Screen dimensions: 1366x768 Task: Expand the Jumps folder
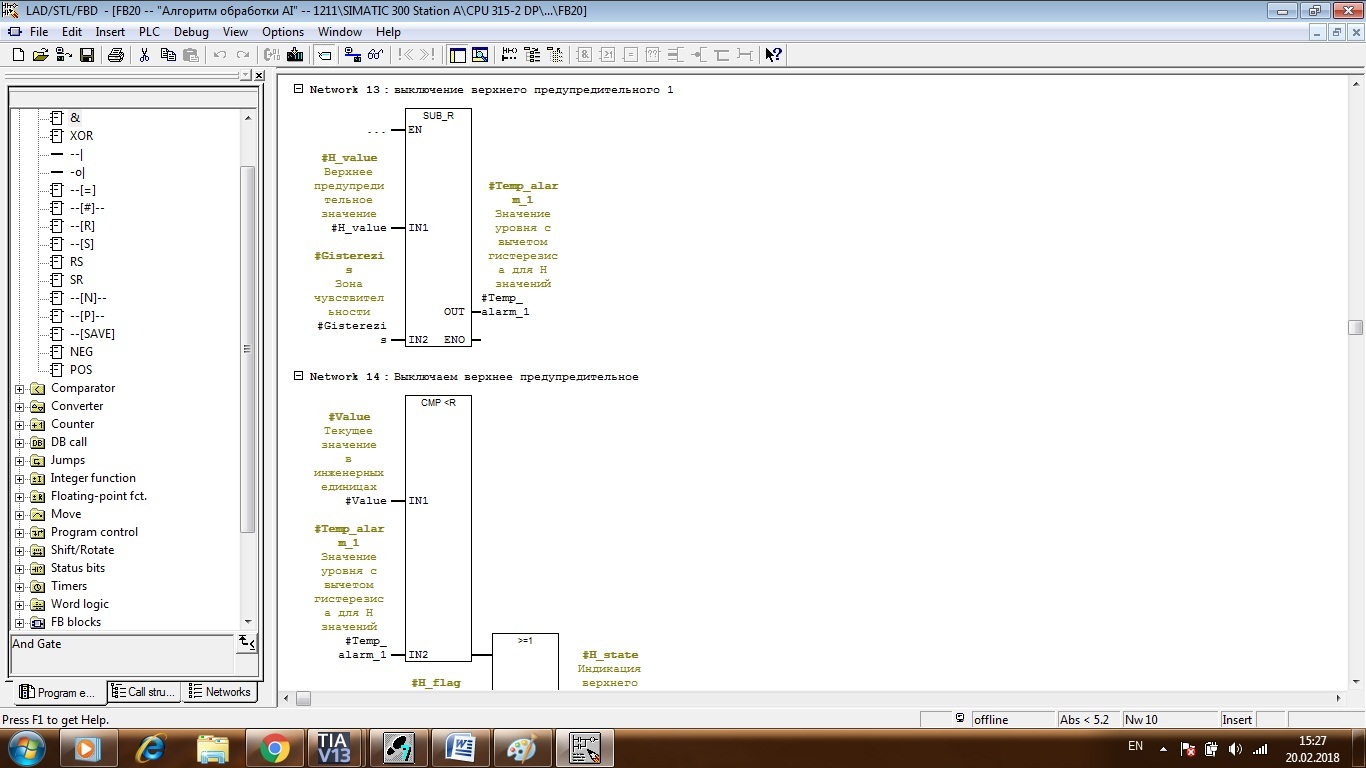pos(19,460)
